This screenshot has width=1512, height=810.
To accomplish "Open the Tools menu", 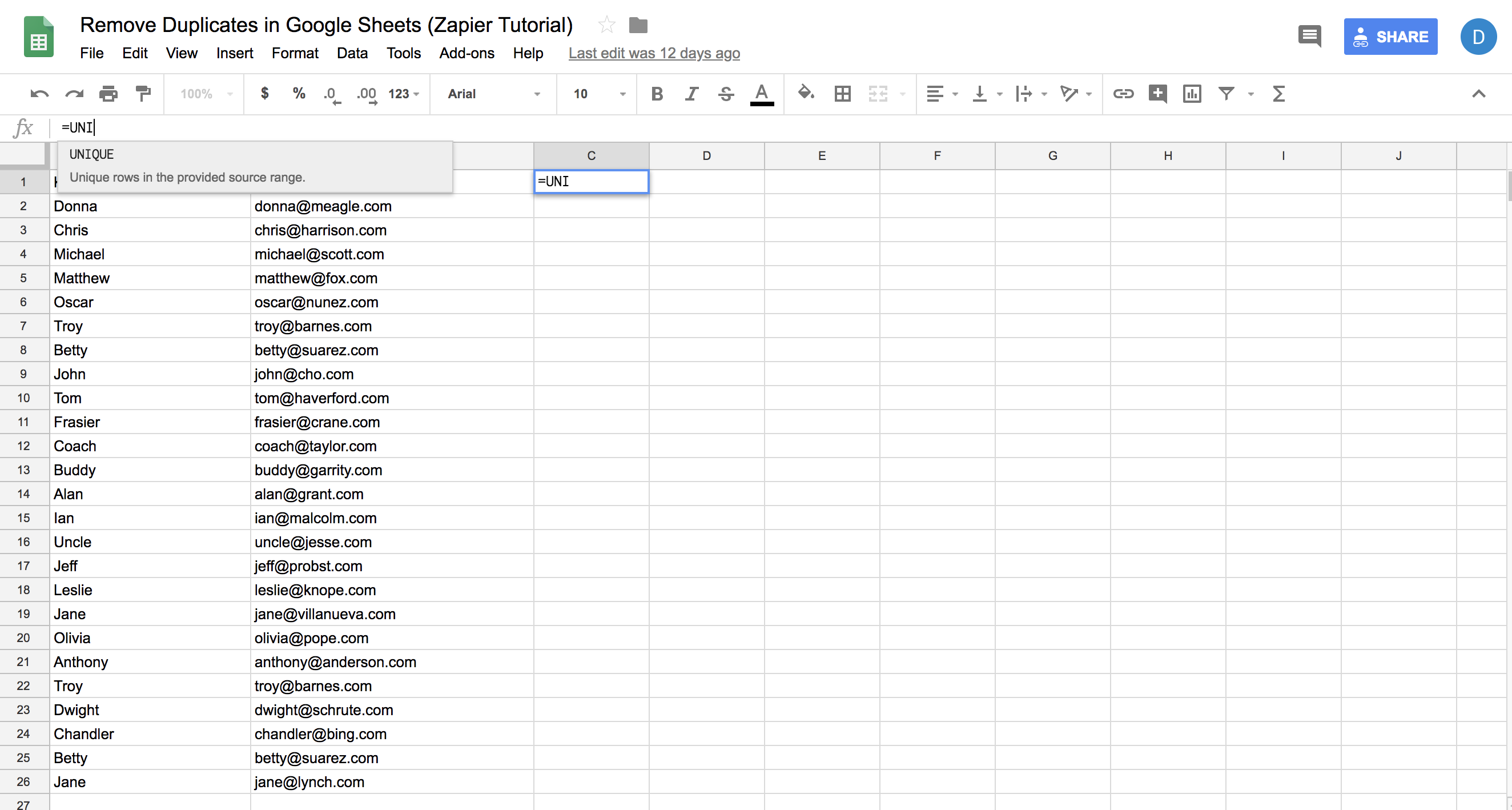I will [403, 54].
